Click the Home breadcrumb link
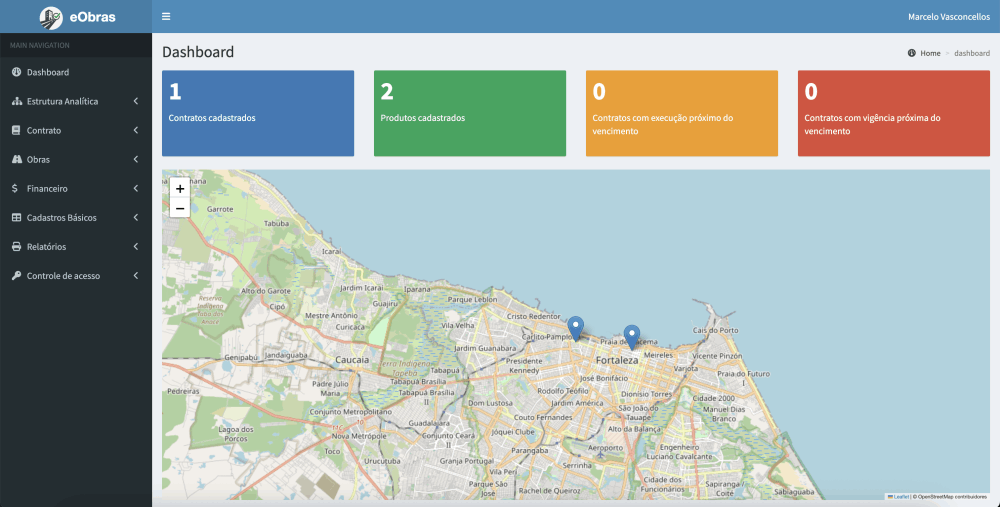Viewport: 1000px width, 507px height. pos(930,53)
